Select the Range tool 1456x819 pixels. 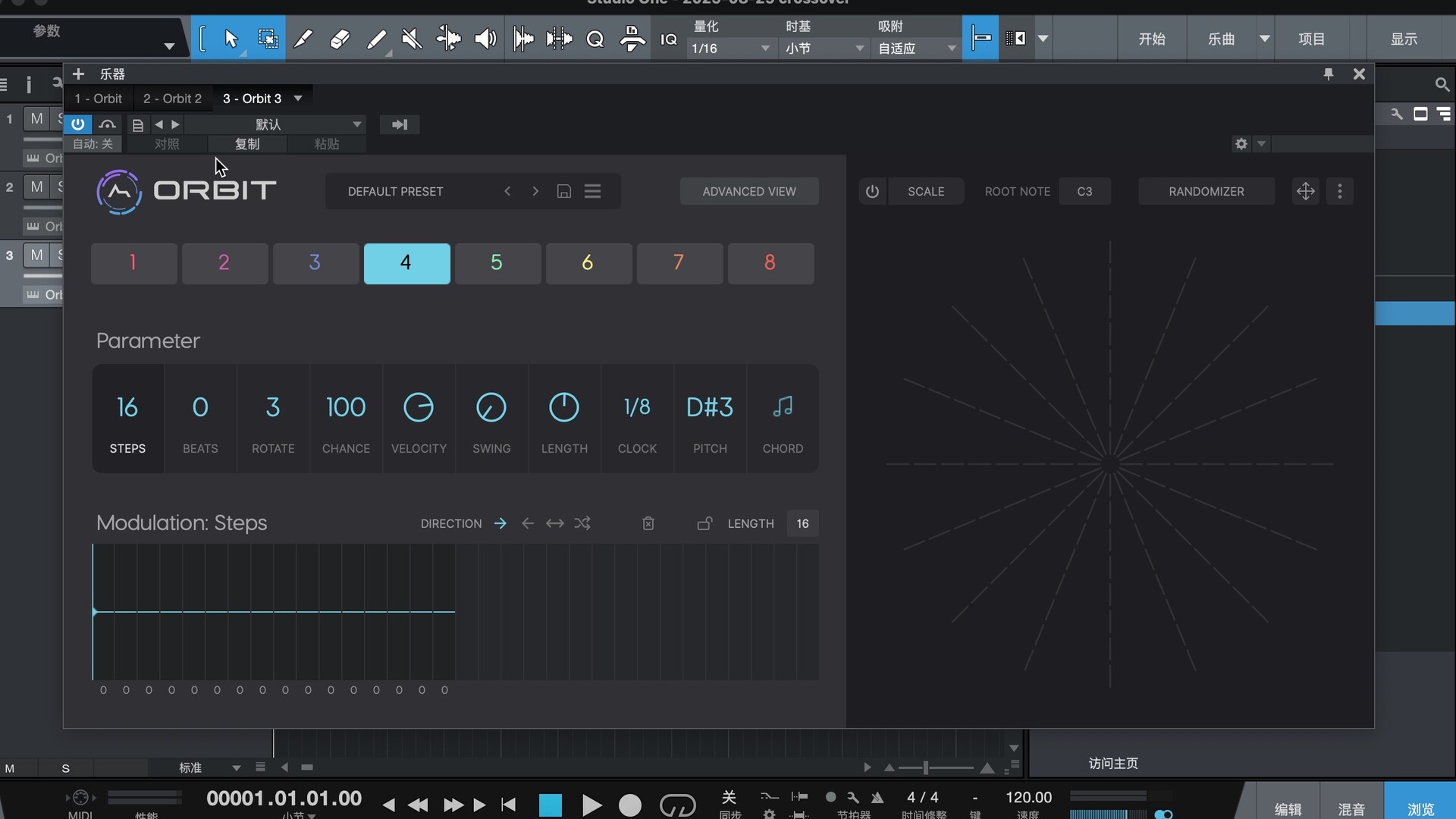[268, 39]
